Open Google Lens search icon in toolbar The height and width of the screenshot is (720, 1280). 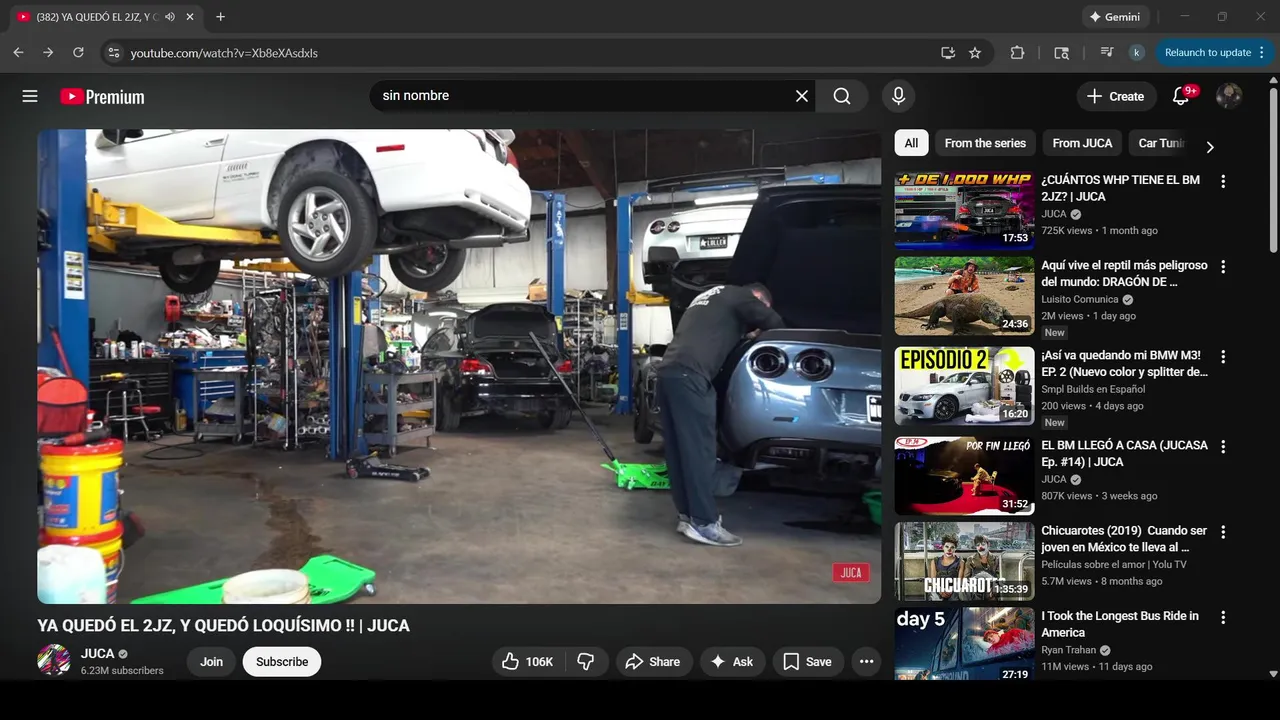coord(1062,53)
